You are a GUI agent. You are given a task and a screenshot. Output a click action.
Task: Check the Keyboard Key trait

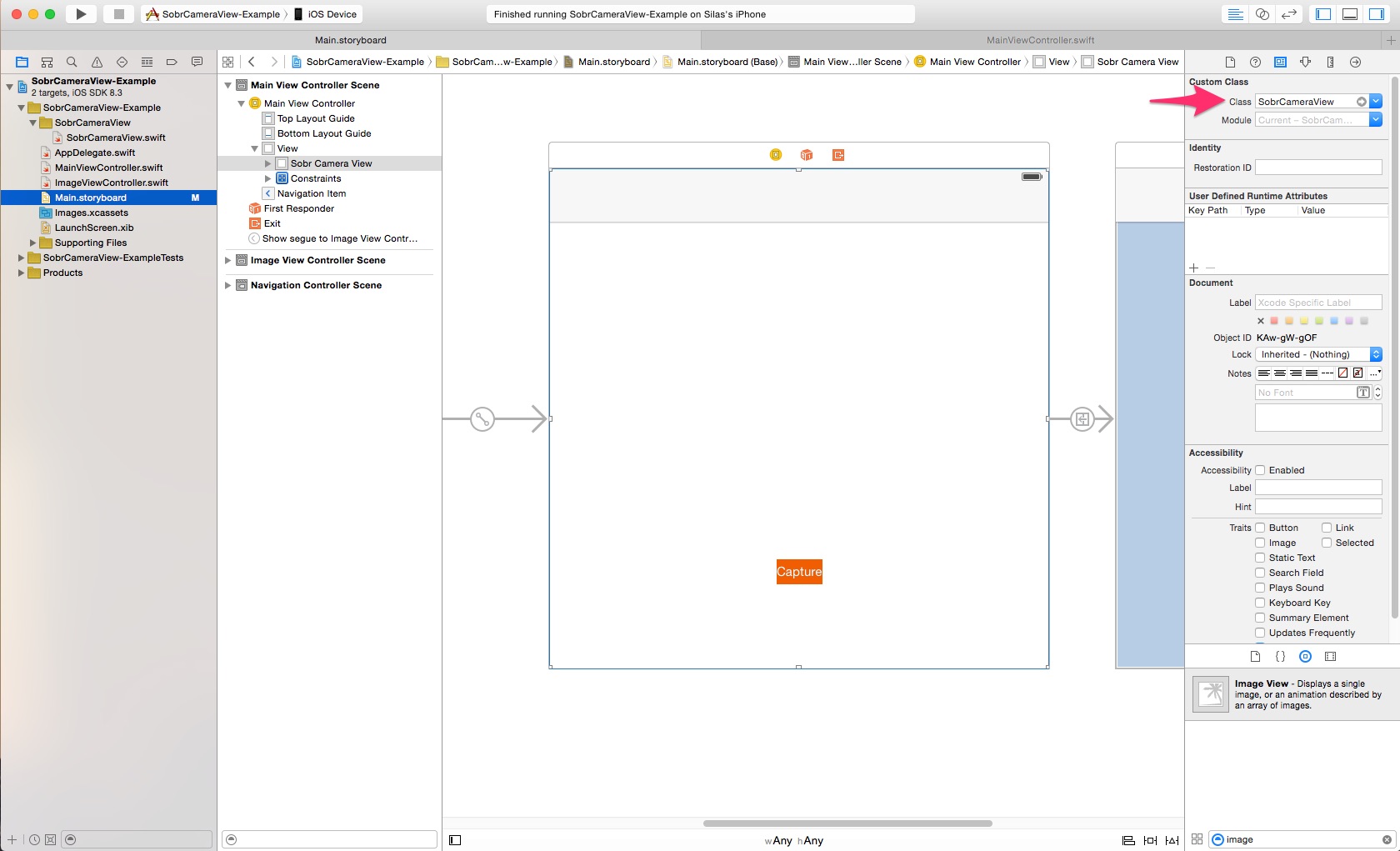tap(1260, 603)
